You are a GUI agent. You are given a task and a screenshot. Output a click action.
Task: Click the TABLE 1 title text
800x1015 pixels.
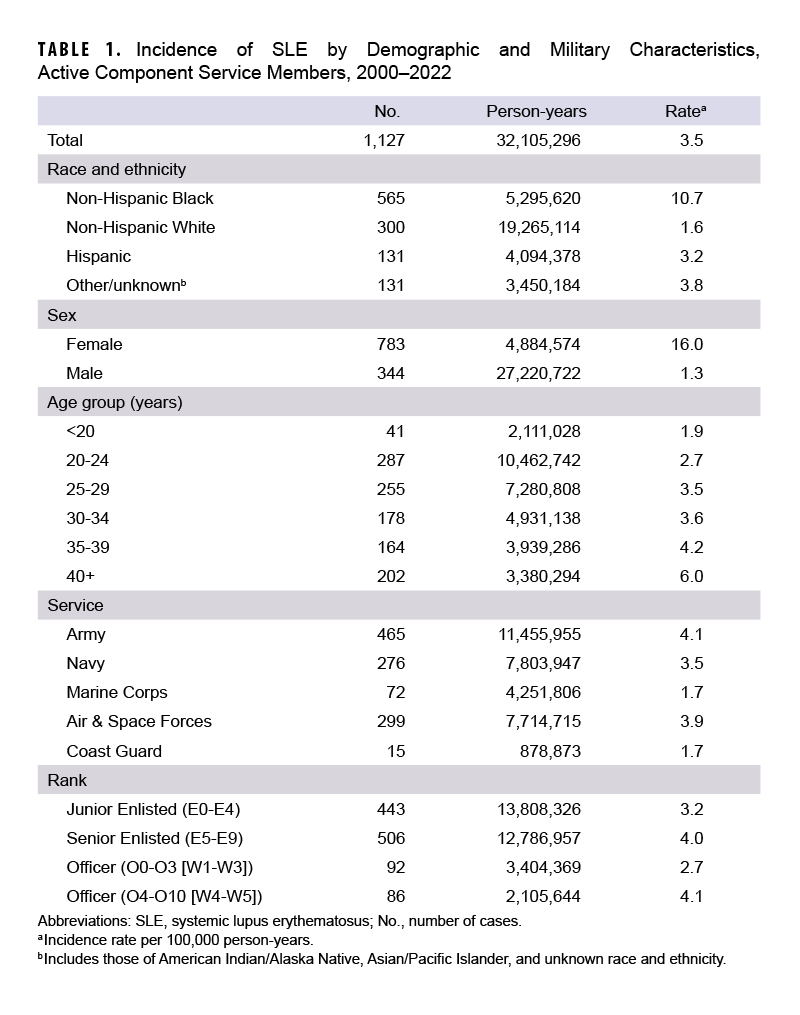tap(80, 50)
